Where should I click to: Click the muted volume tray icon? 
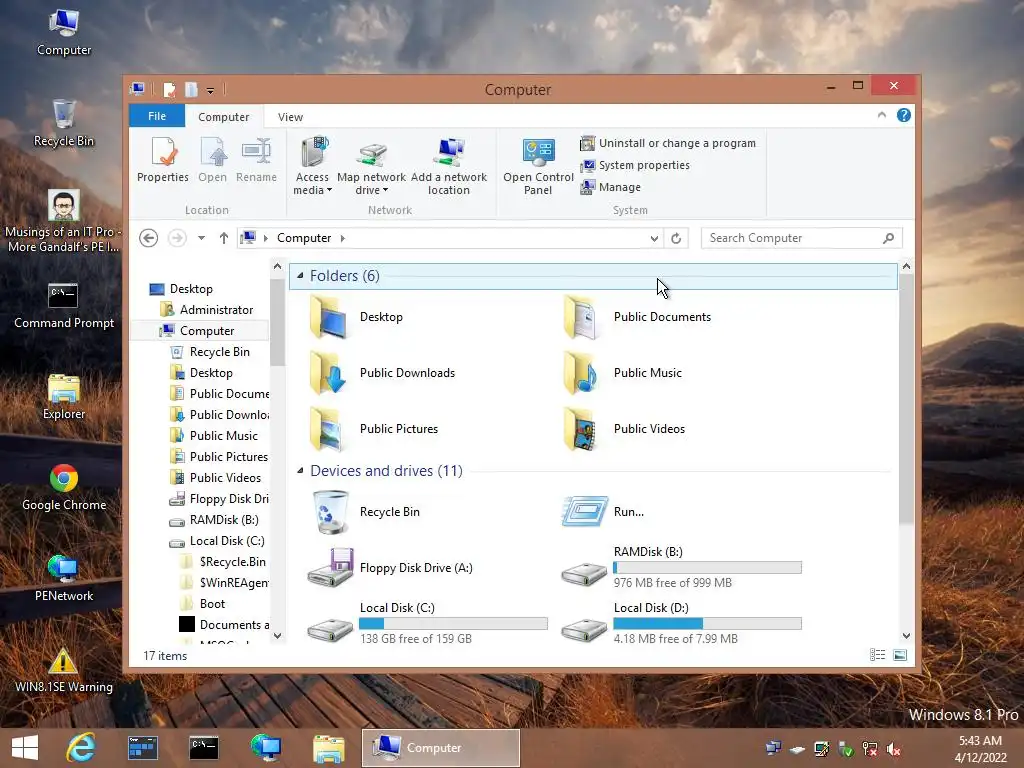893,749
